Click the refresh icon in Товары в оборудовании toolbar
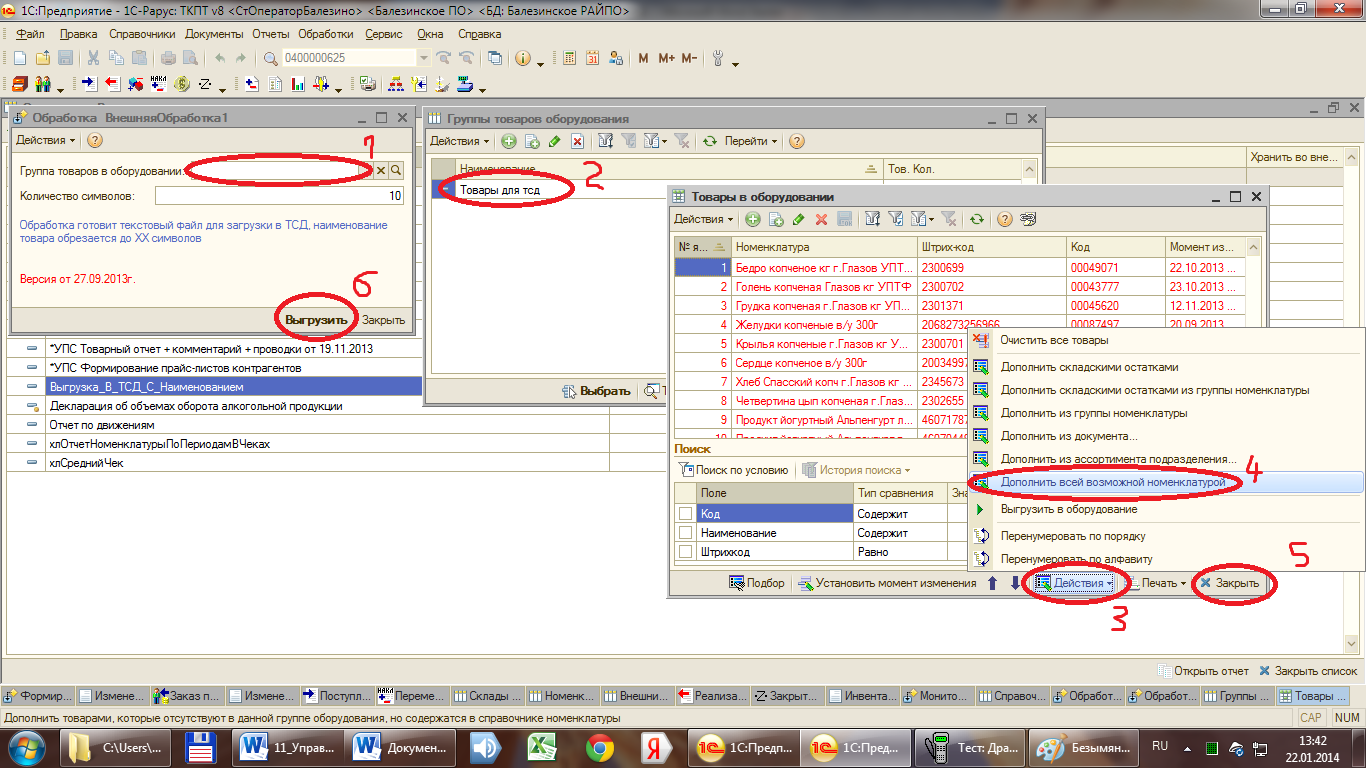 [x=976, y=219]
